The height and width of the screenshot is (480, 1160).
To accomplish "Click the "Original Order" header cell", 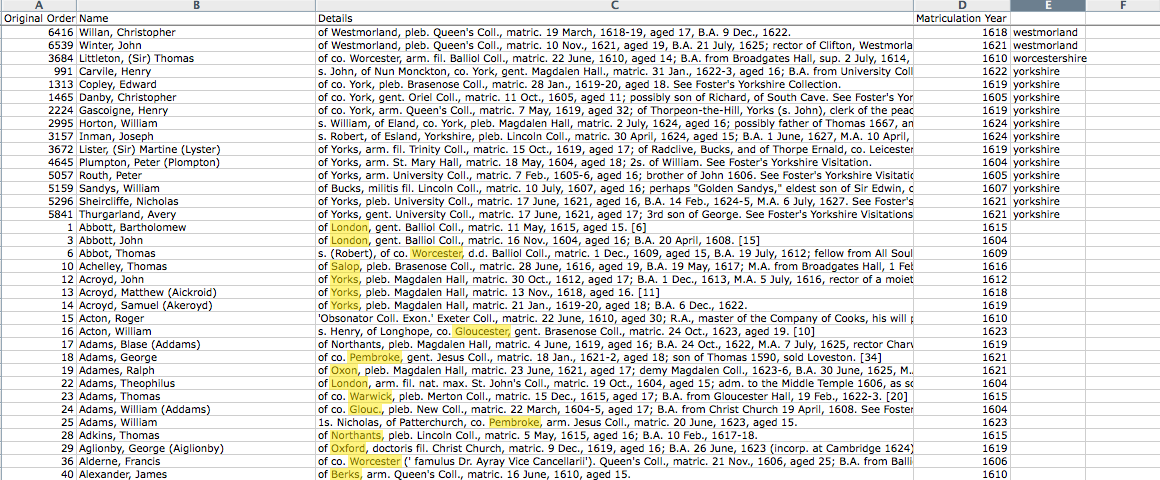I will (39, 19).
